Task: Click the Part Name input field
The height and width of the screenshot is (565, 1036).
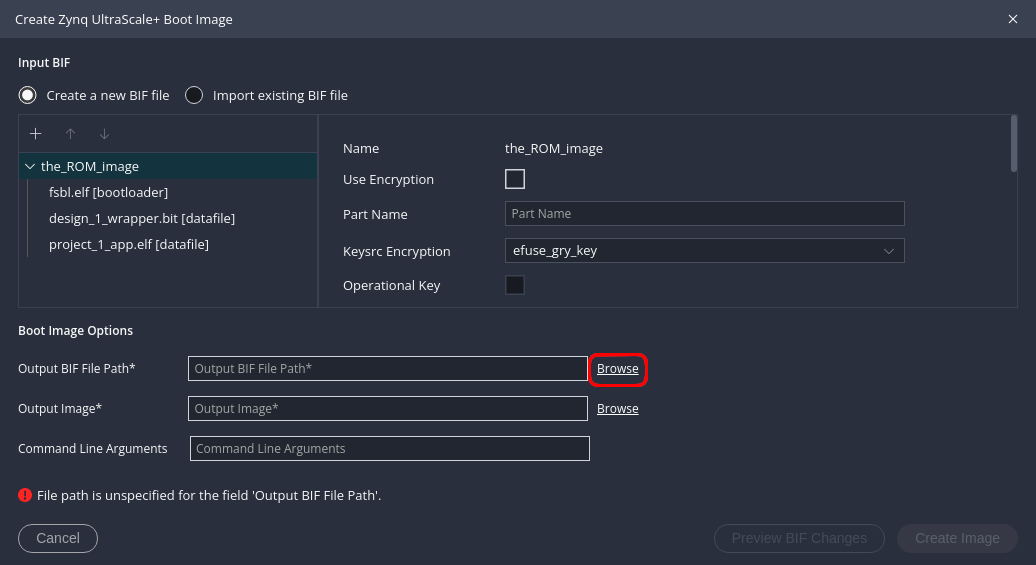Action: click(704, 214)
